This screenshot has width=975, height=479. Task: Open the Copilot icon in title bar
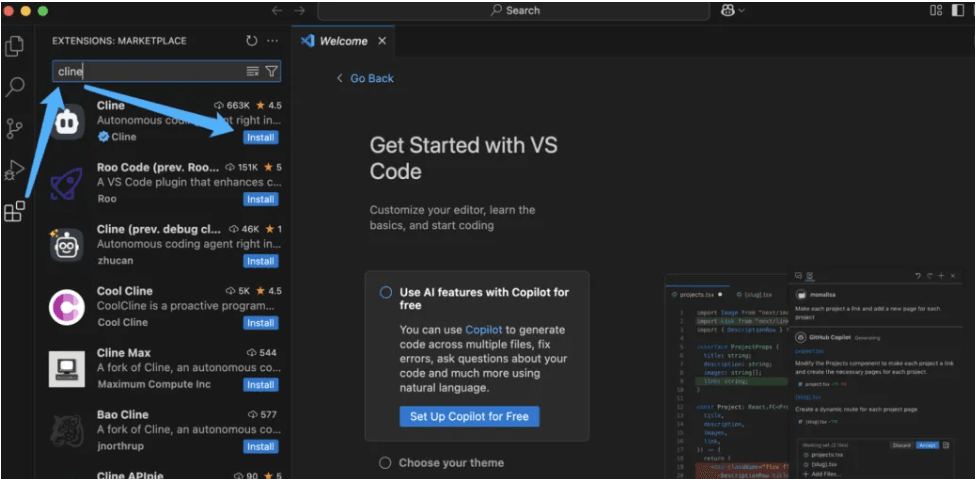[x=728, y=11]
